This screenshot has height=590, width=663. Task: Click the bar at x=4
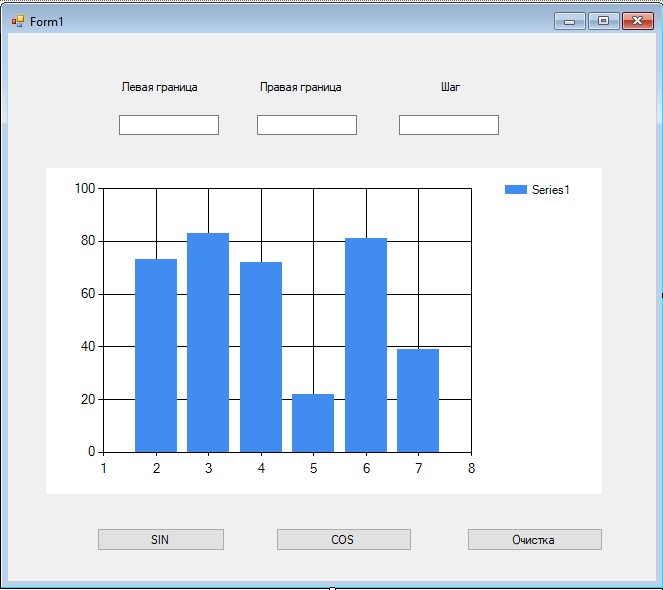[x=261, y=356]
